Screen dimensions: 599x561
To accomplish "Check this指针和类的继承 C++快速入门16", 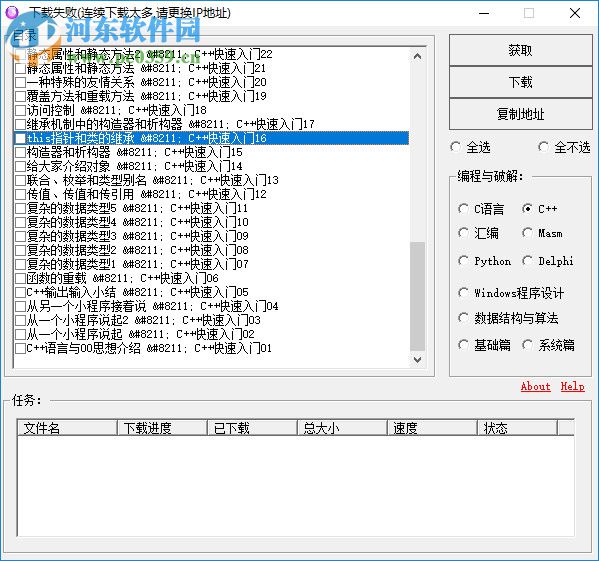I will [x=20, y=138].
